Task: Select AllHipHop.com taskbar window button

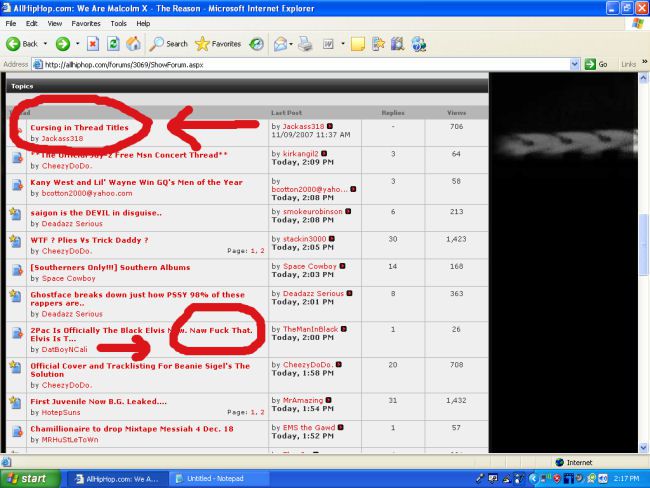Action: coord(117,479)
